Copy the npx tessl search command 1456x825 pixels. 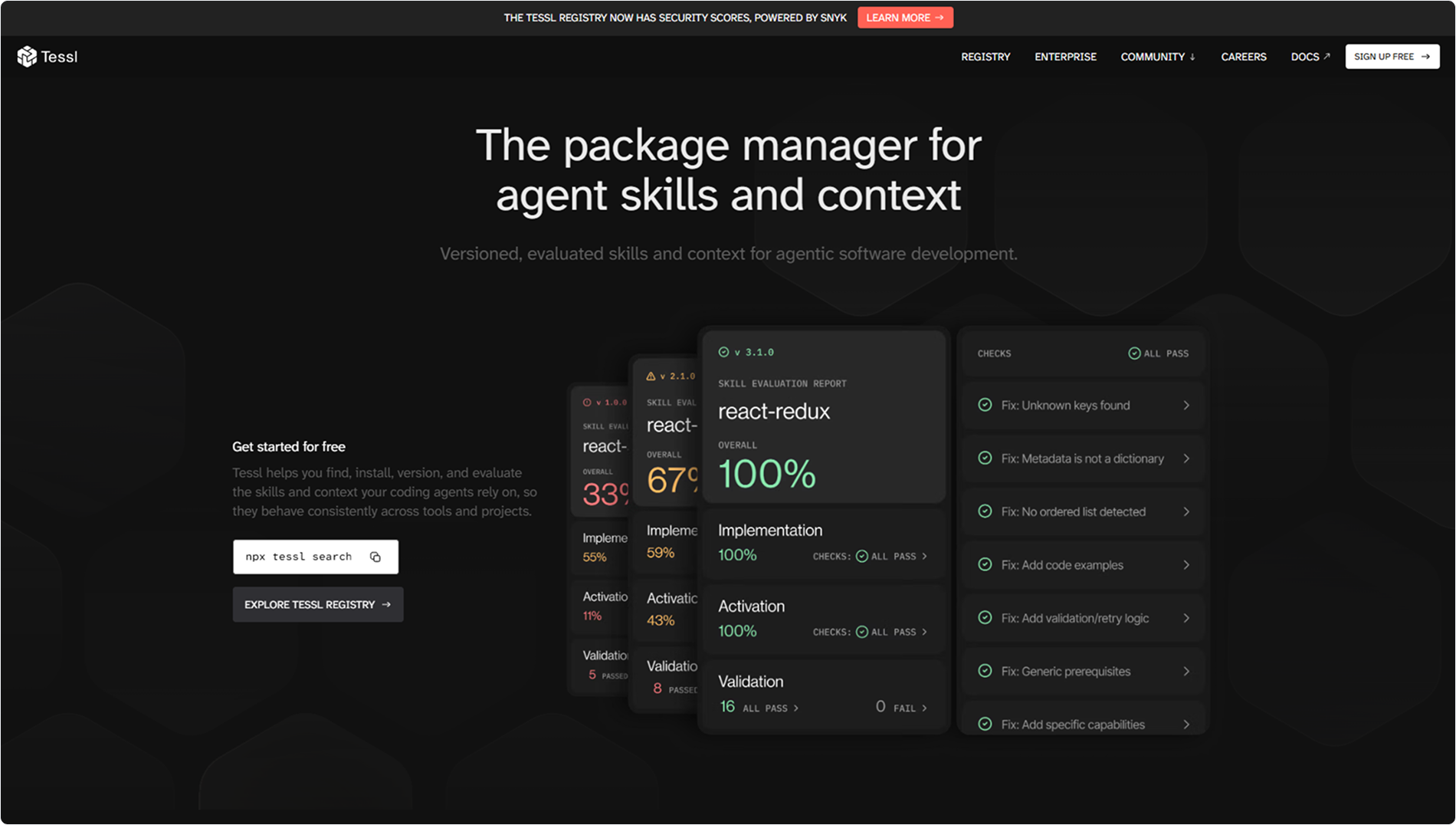(375, 557)
